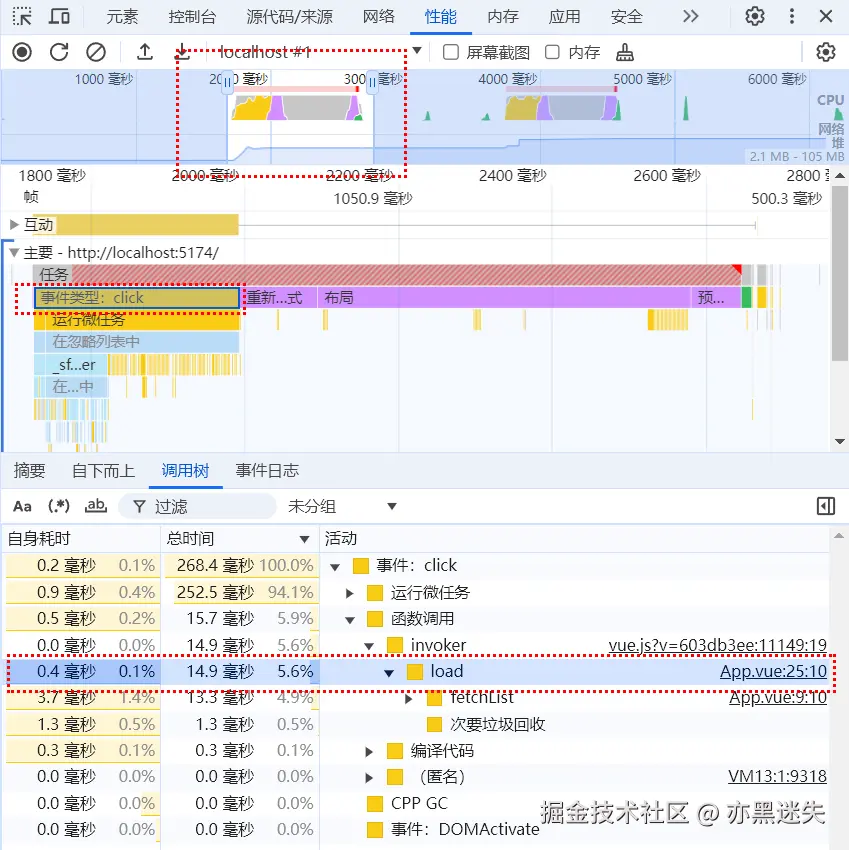The width and height of the screenshot is (849, 850).
Task: Upload a profile with the upload icon
Action: tap(145, 53)
